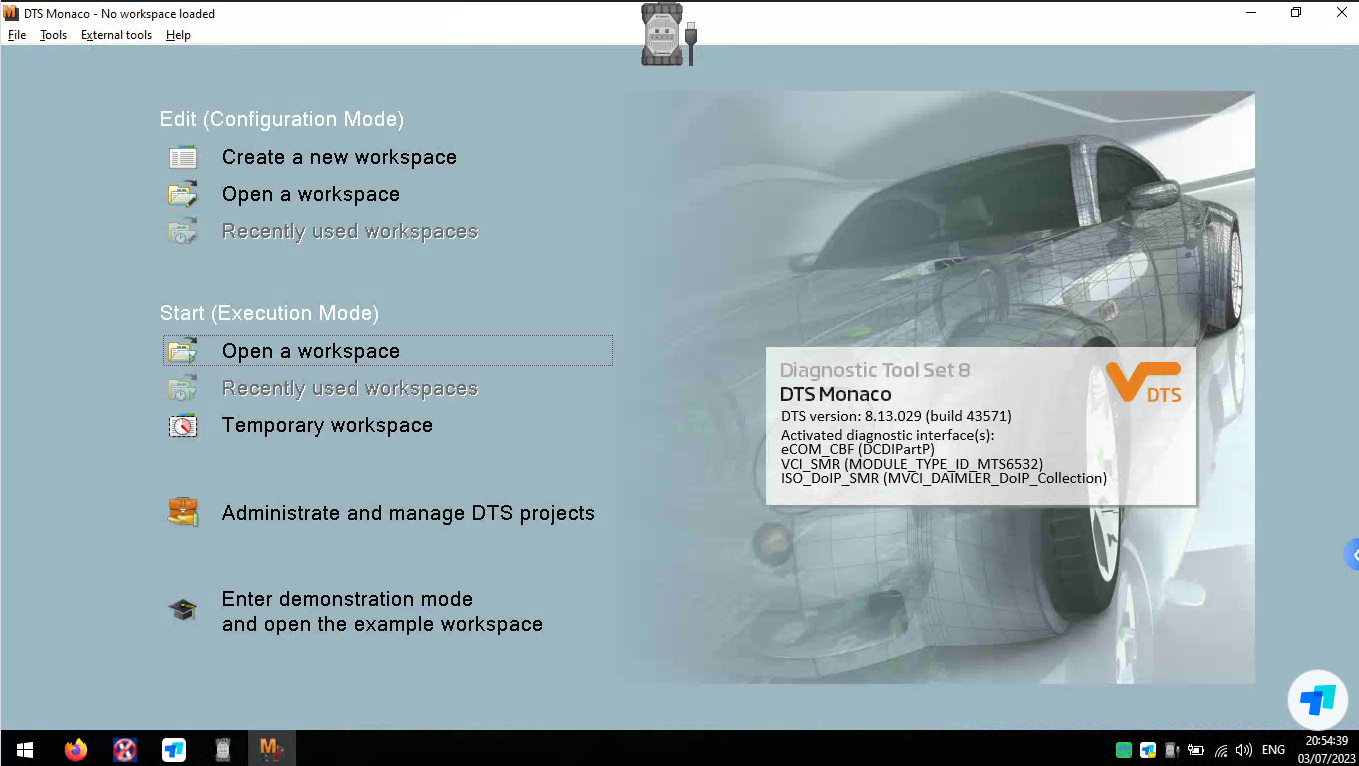Screen dimensions: 1359x766
Task: Click the briefcase icon for DTS projects
Action: [x=183, y=513]
